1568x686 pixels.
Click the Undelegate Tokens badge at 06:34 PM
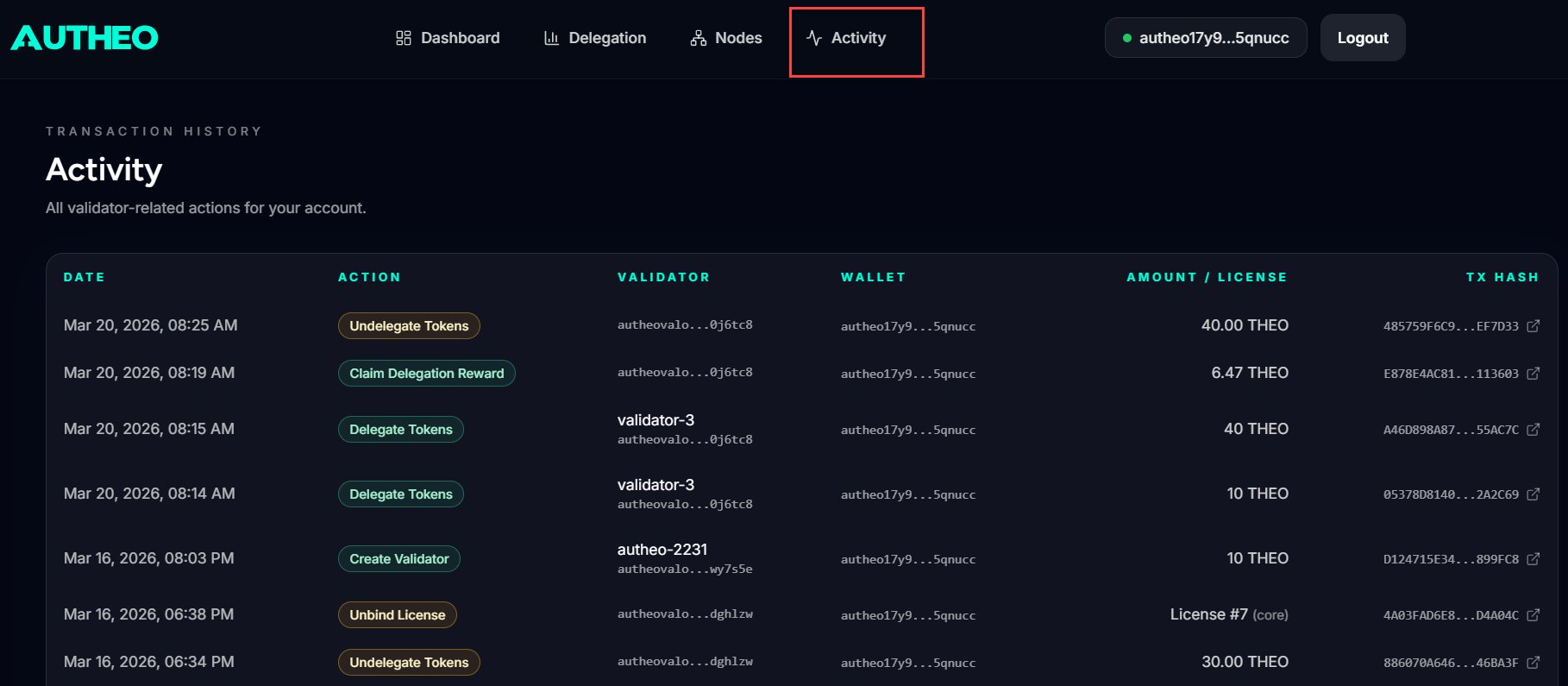tap(409, 662)
